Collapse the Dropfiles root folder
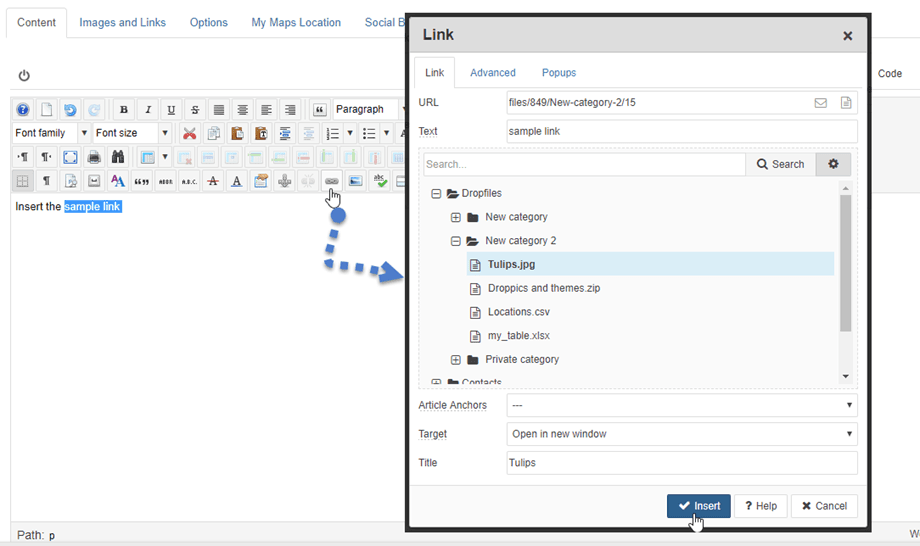The width and height of the screenshot is (920, 546). (x=436, y=194)
